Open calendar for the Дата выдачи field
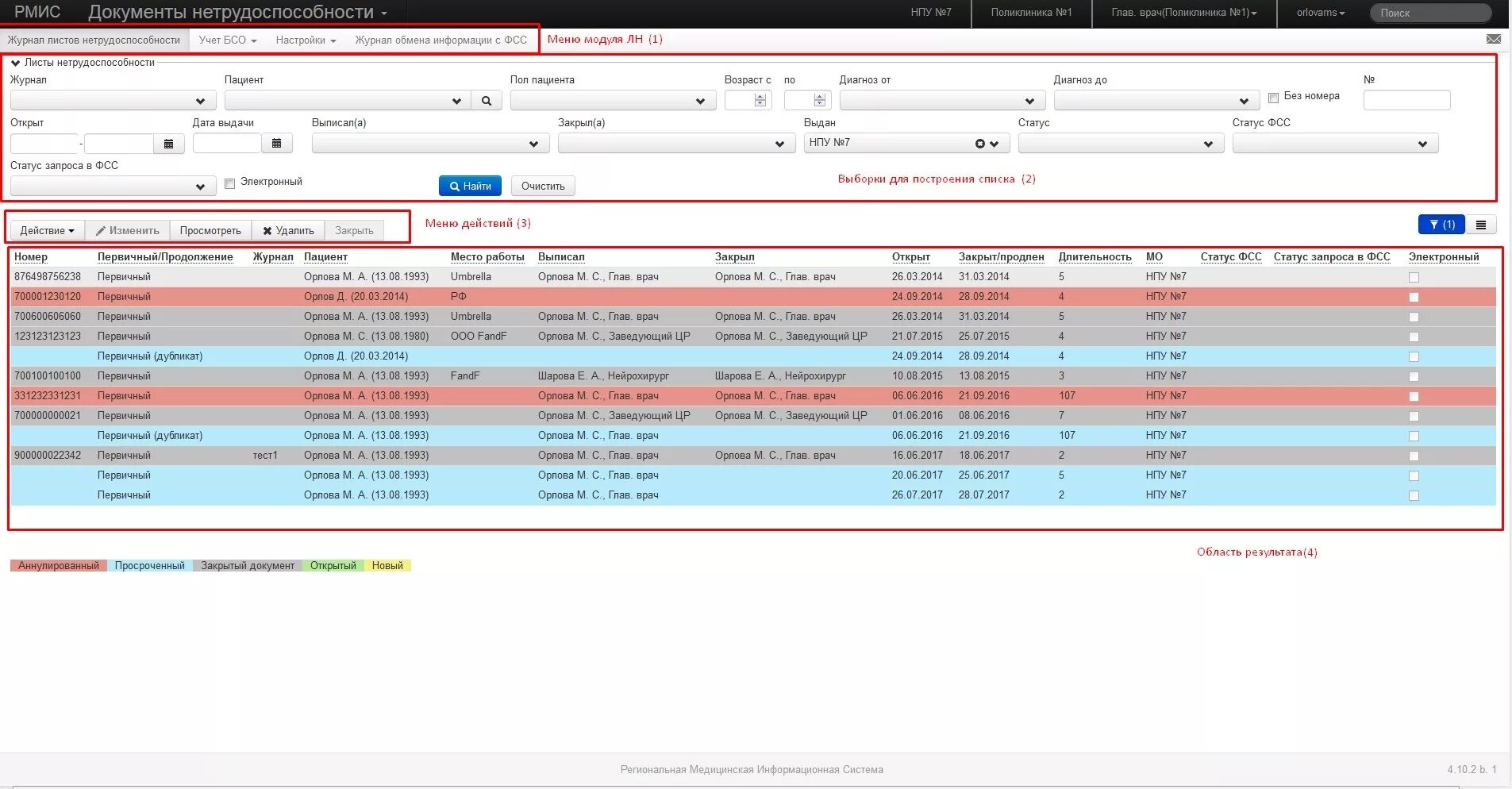The image size is (1512, 789). tap(276, 144)
